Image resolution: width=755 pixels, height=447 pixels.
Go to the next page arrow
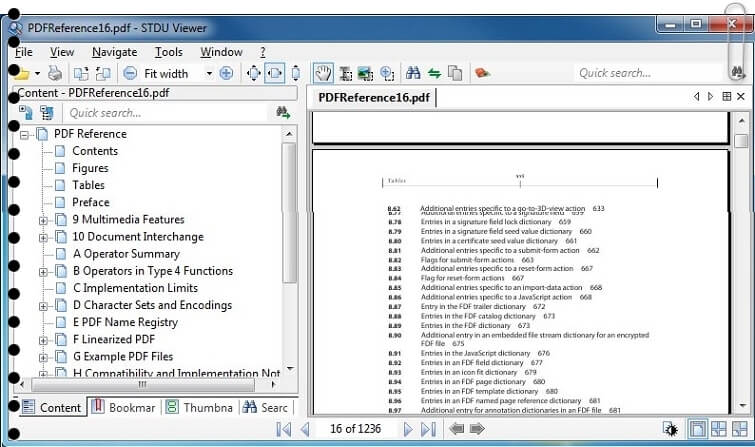[408, 429]
